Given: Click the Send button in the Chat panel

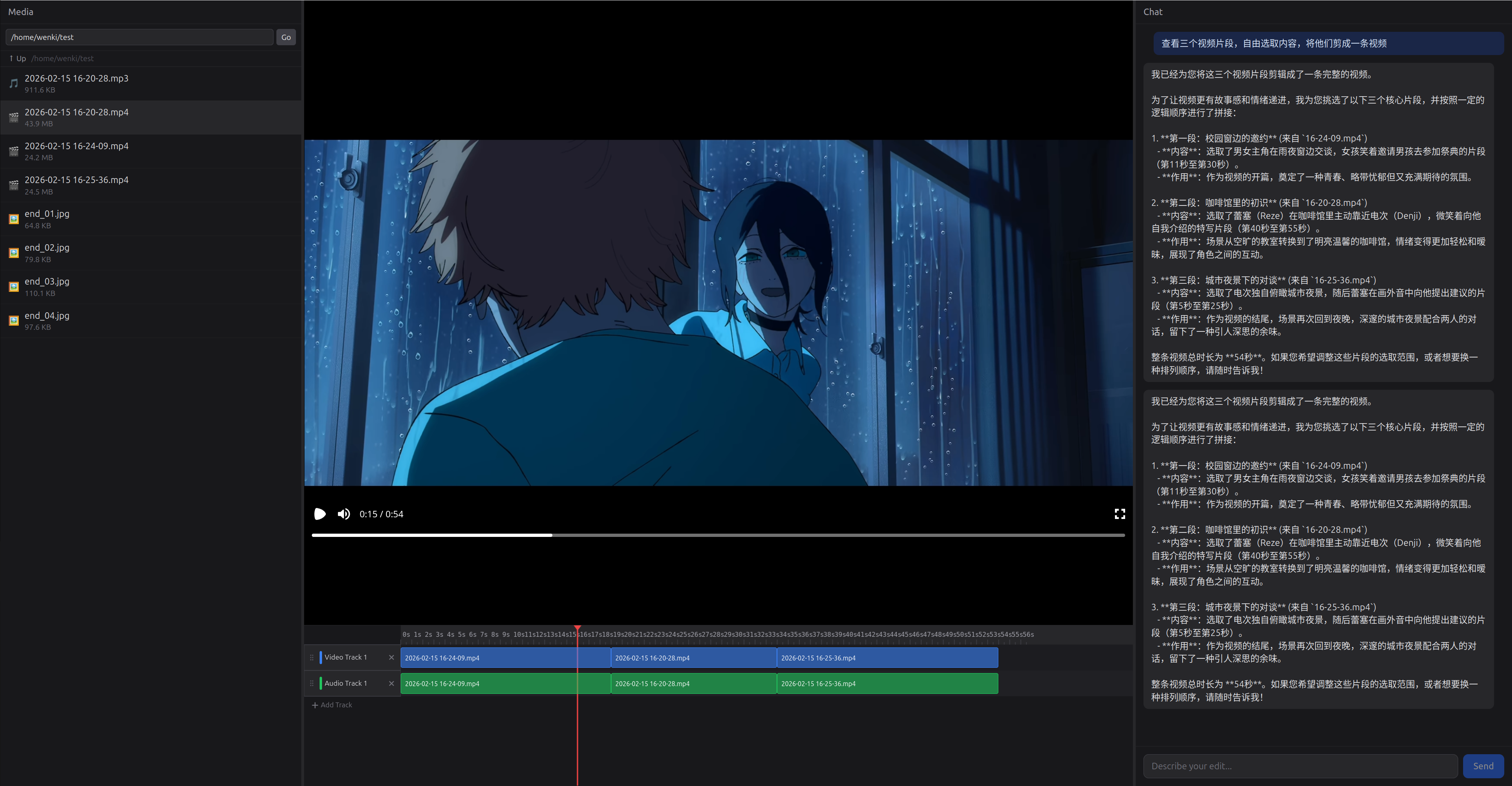Looking at the screenshot, I should click(1483, 766).
